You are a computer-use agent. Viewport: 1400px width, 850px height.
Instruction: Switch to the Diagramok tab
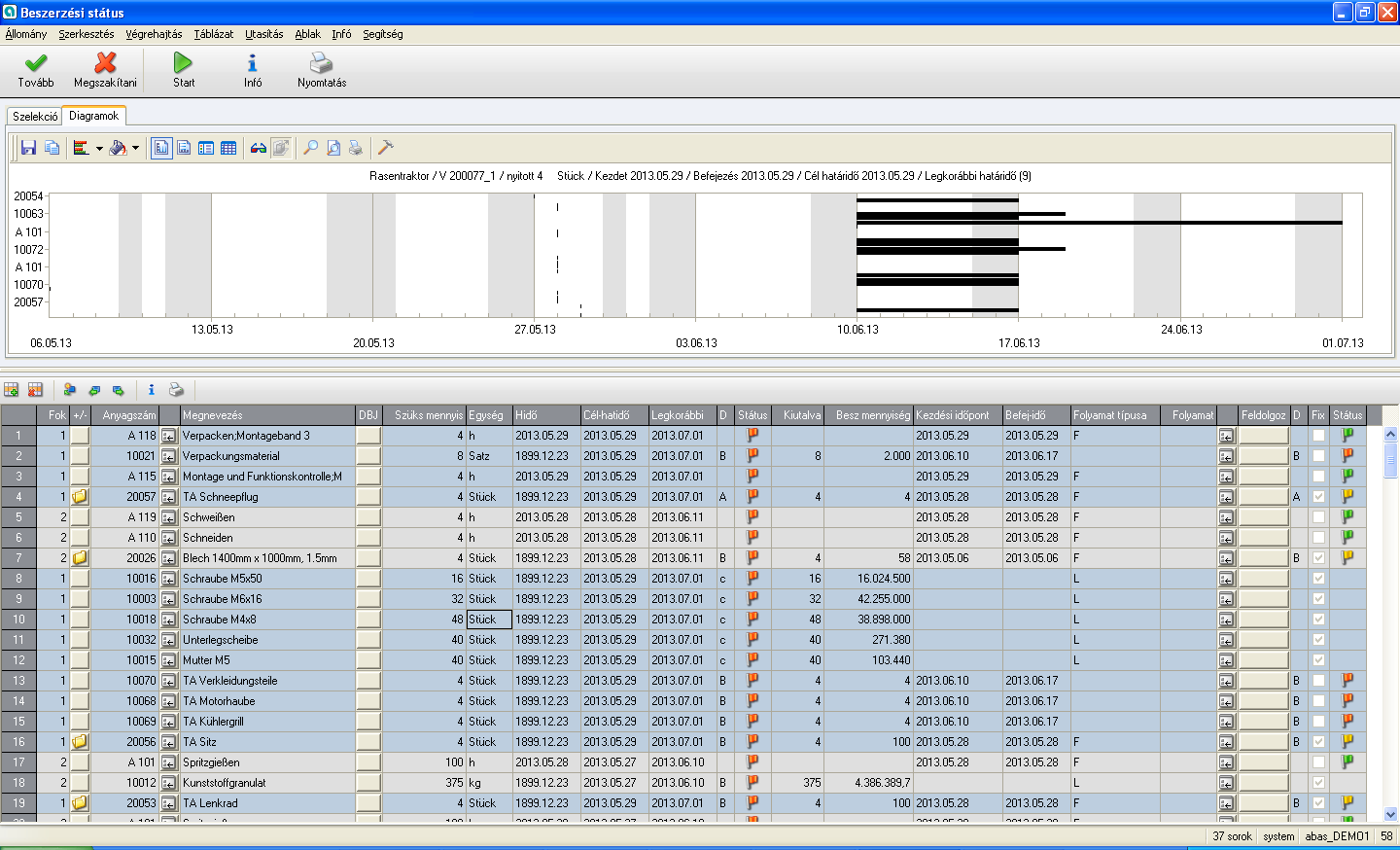(x=93, y=116)
